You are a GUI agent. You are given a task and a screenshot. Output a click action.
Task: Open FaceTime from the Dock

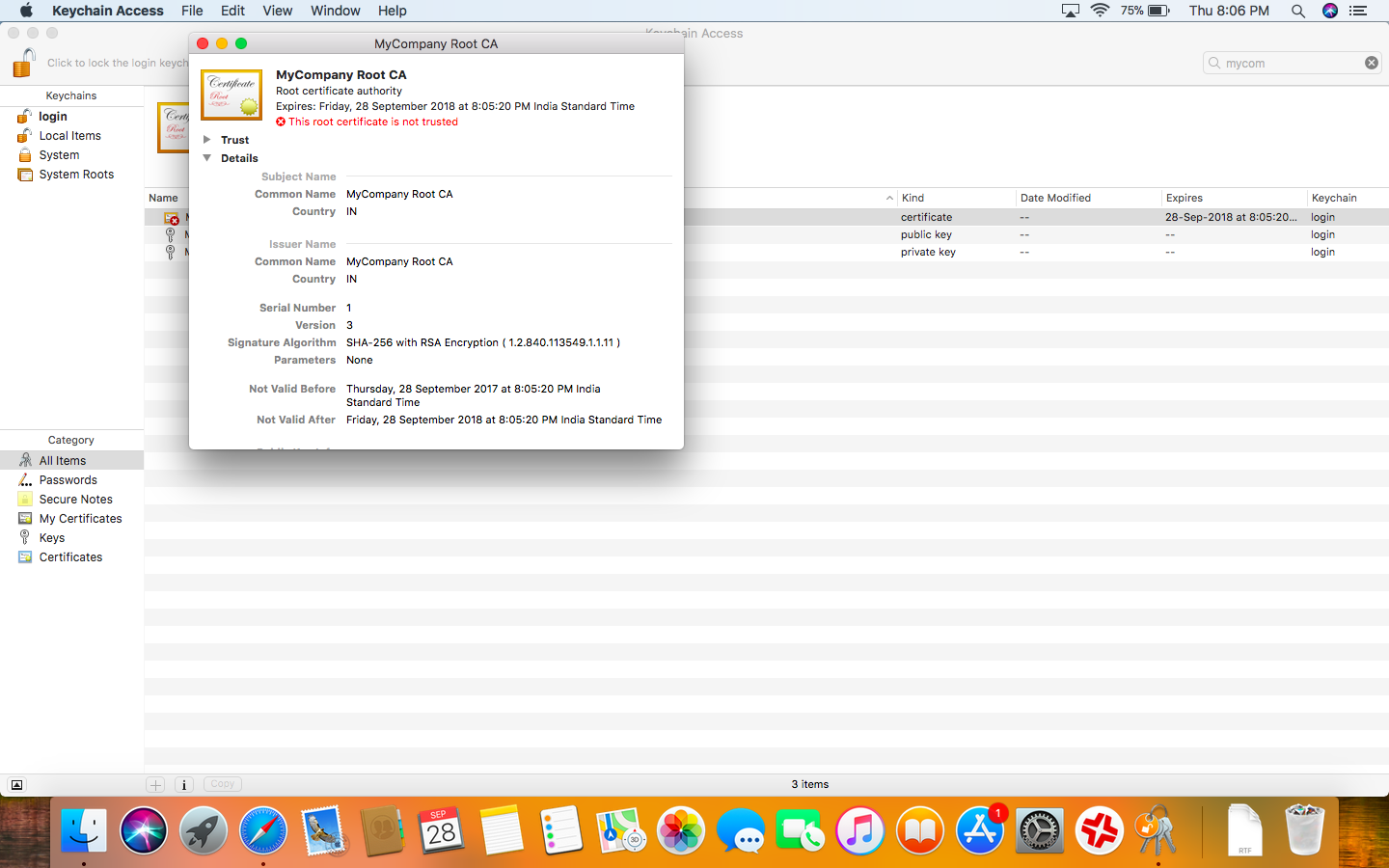pyautogui.click(x=801, y=830)
